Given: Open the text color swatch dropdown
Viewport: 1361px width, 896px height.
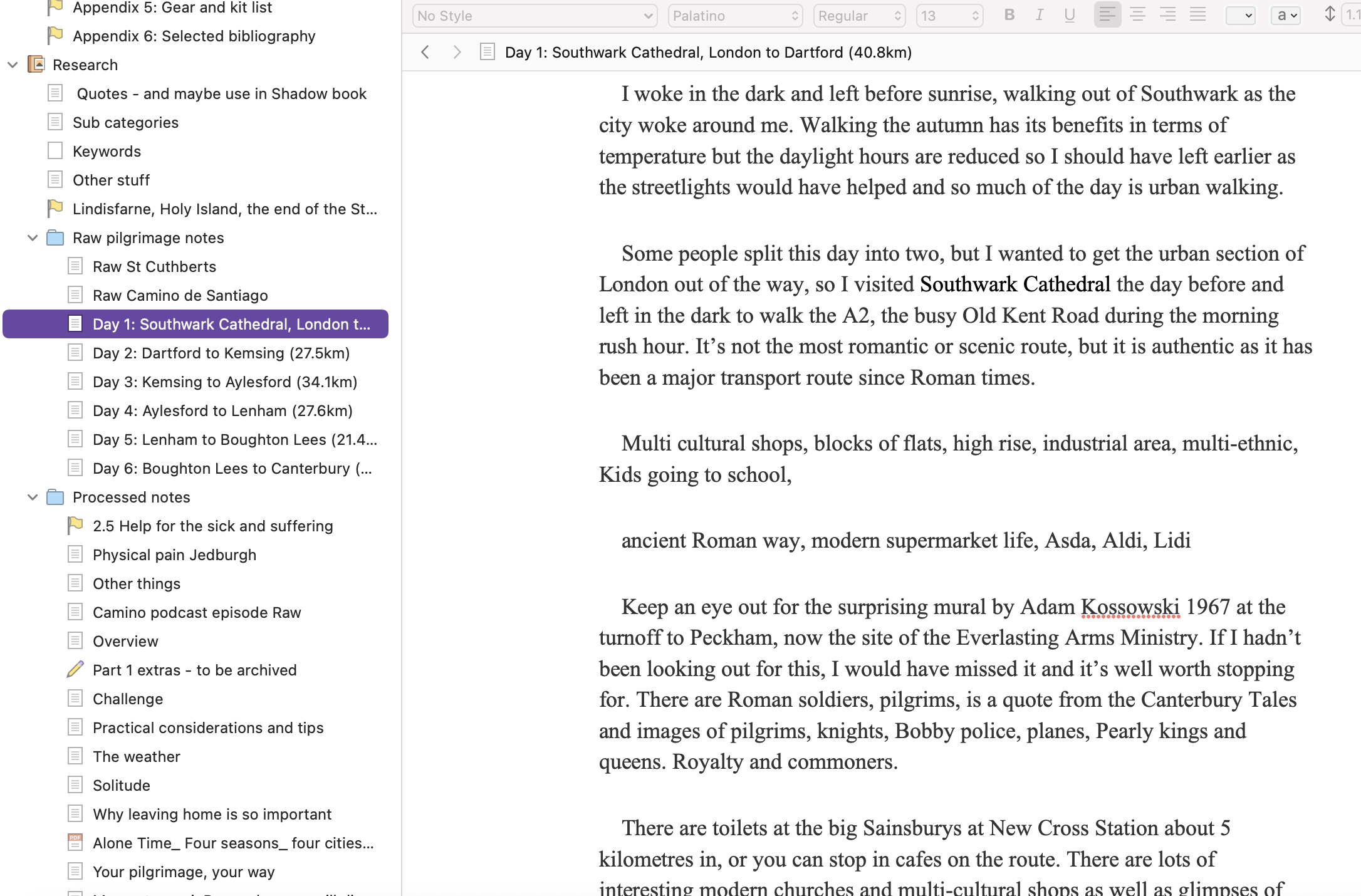Looking at the screenshot, I should coord(1240,16).
